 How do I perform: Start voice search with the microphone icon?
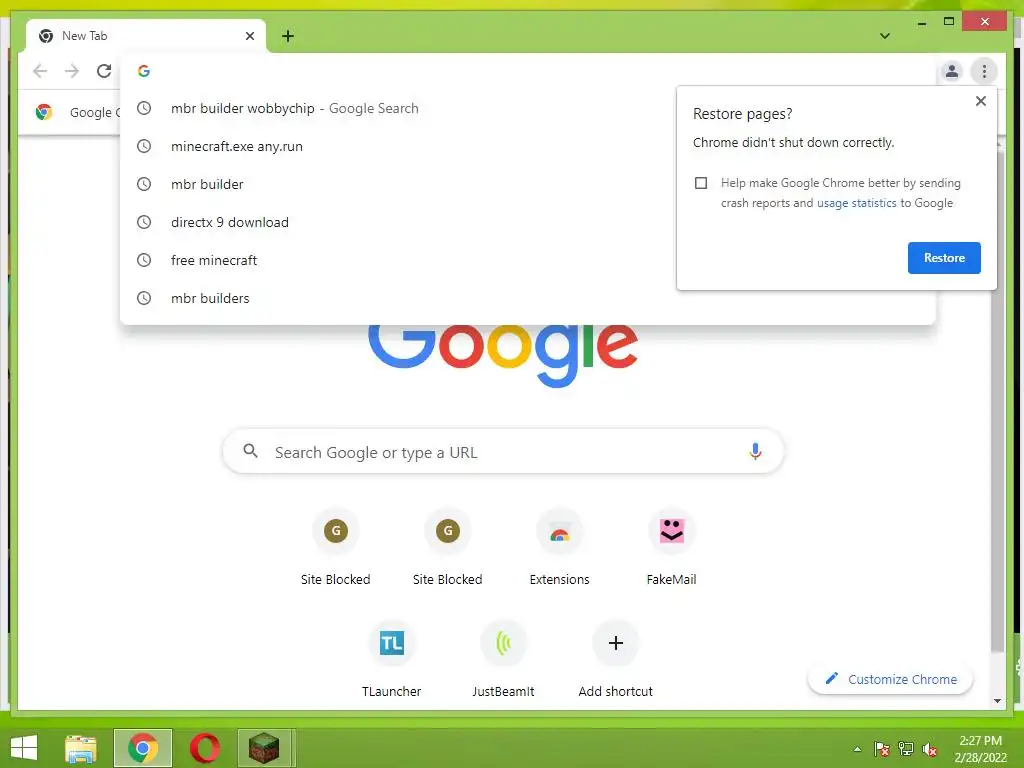click(755, 452)
